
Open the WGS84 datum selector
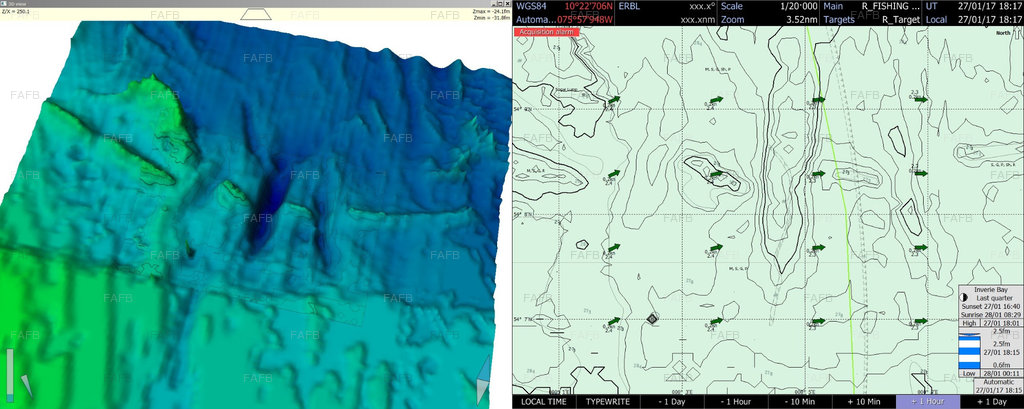[529, 6]
